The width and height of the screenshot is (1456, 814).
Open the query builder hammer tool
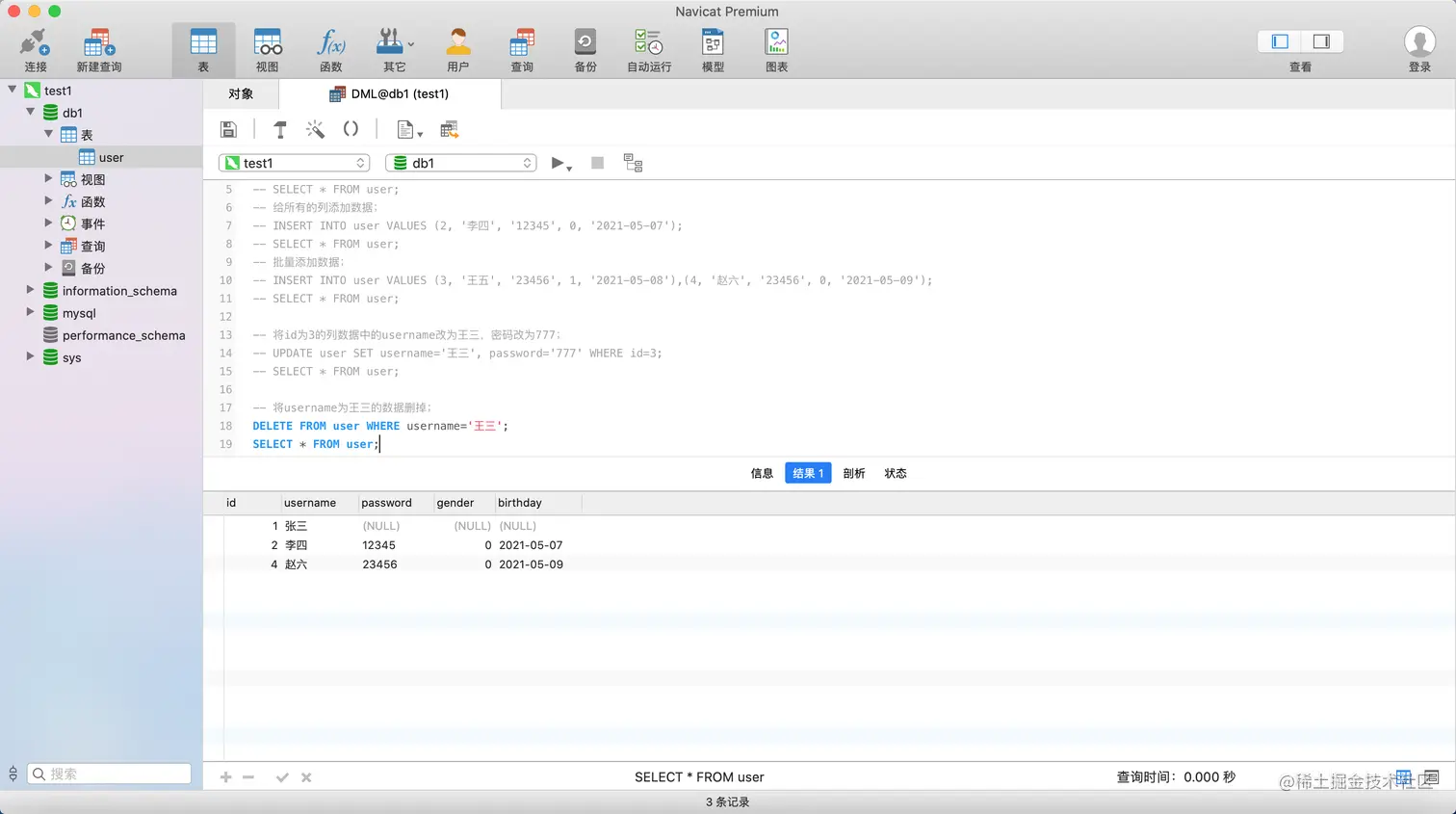[x=280, y=129]
